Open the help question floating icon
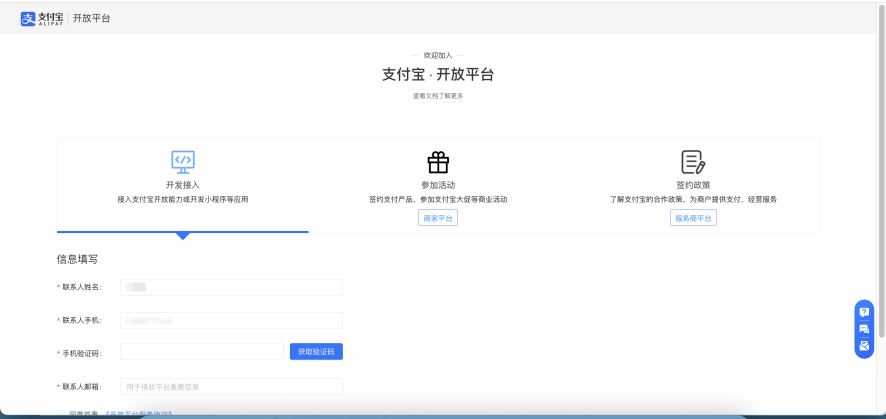This screenshot has width=886, height=419. (864, 312)
